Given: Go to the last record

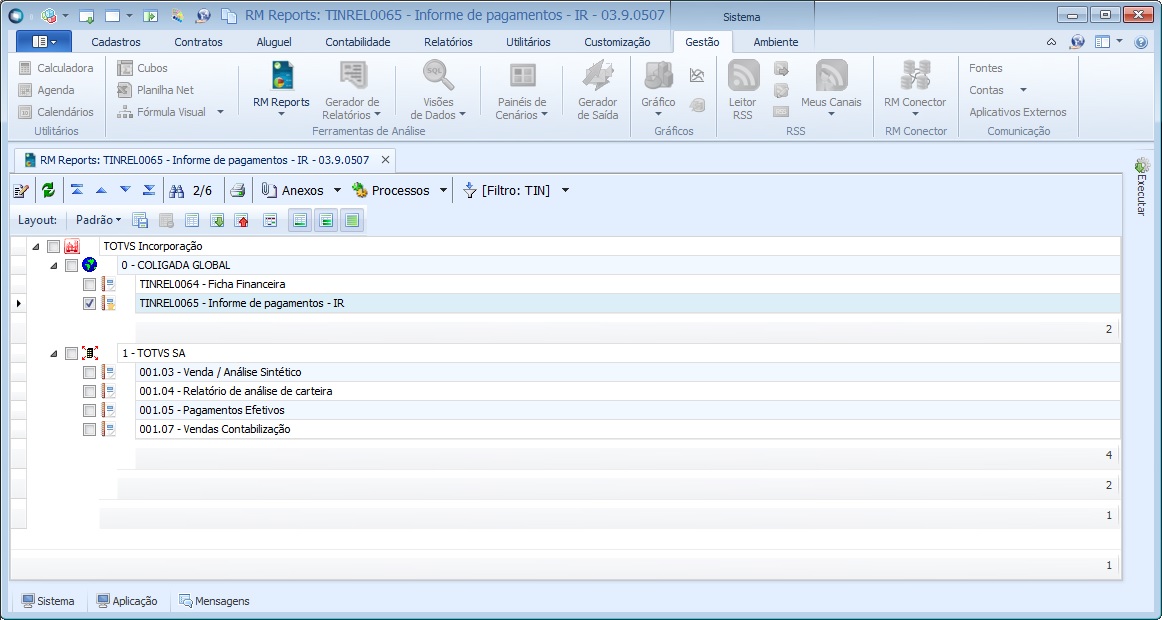Looking at the screenshot, I should click(149, 190).
